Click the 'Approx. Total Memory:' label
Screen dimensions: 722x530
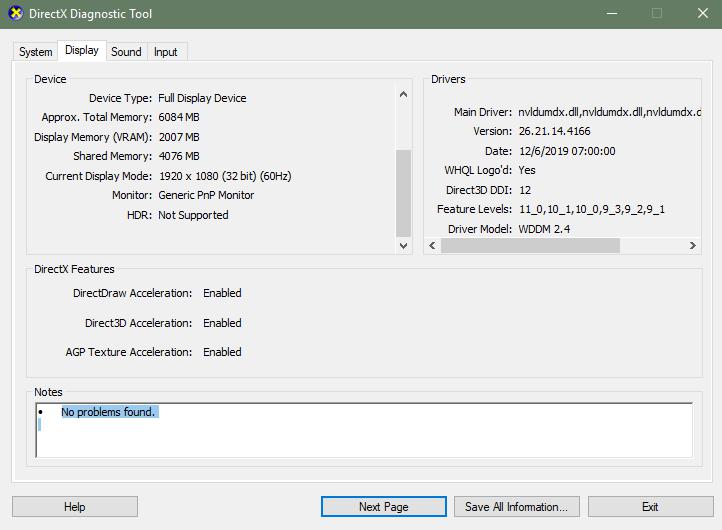pos(97,117)
